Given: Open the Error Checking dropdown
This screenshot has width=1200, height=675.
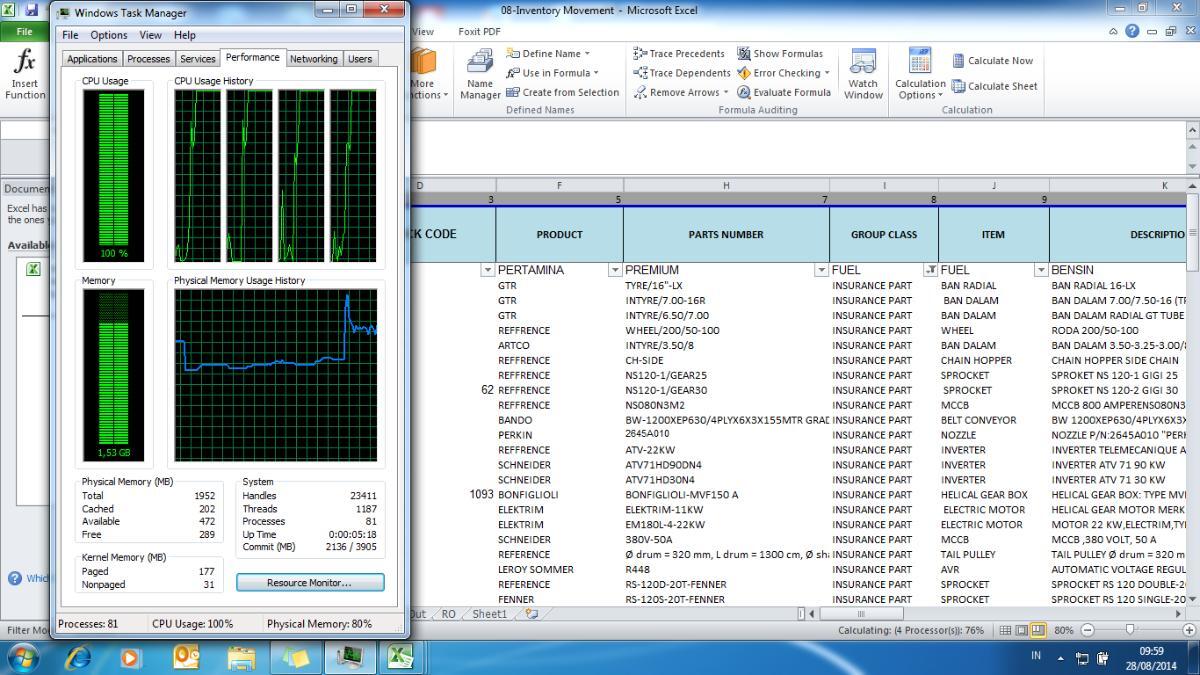Looking at the screenshot, I should [x=784, y=73].
